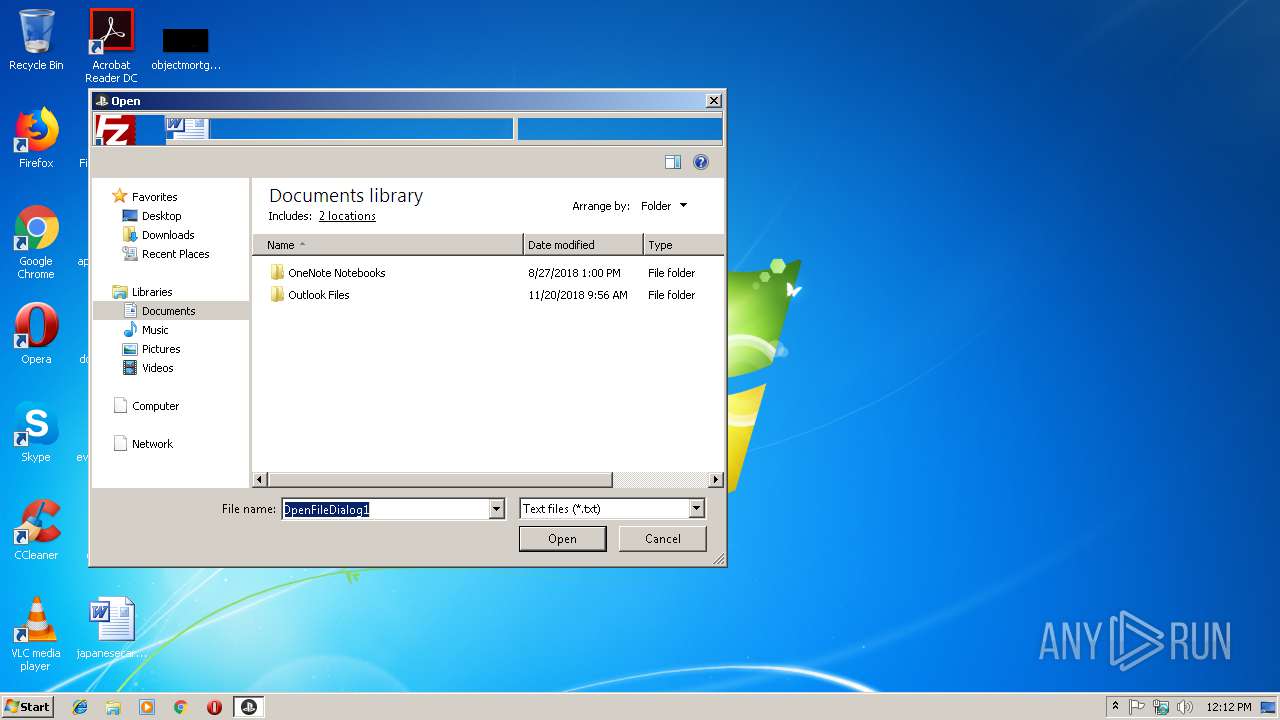Select the objectmortg... desktop file
1280x720 pixels.
point(186,49)
